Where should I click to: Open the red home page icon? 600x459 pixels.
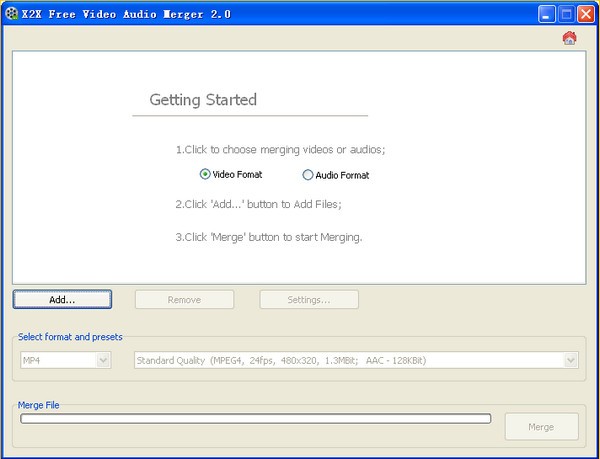click(569, 38)
